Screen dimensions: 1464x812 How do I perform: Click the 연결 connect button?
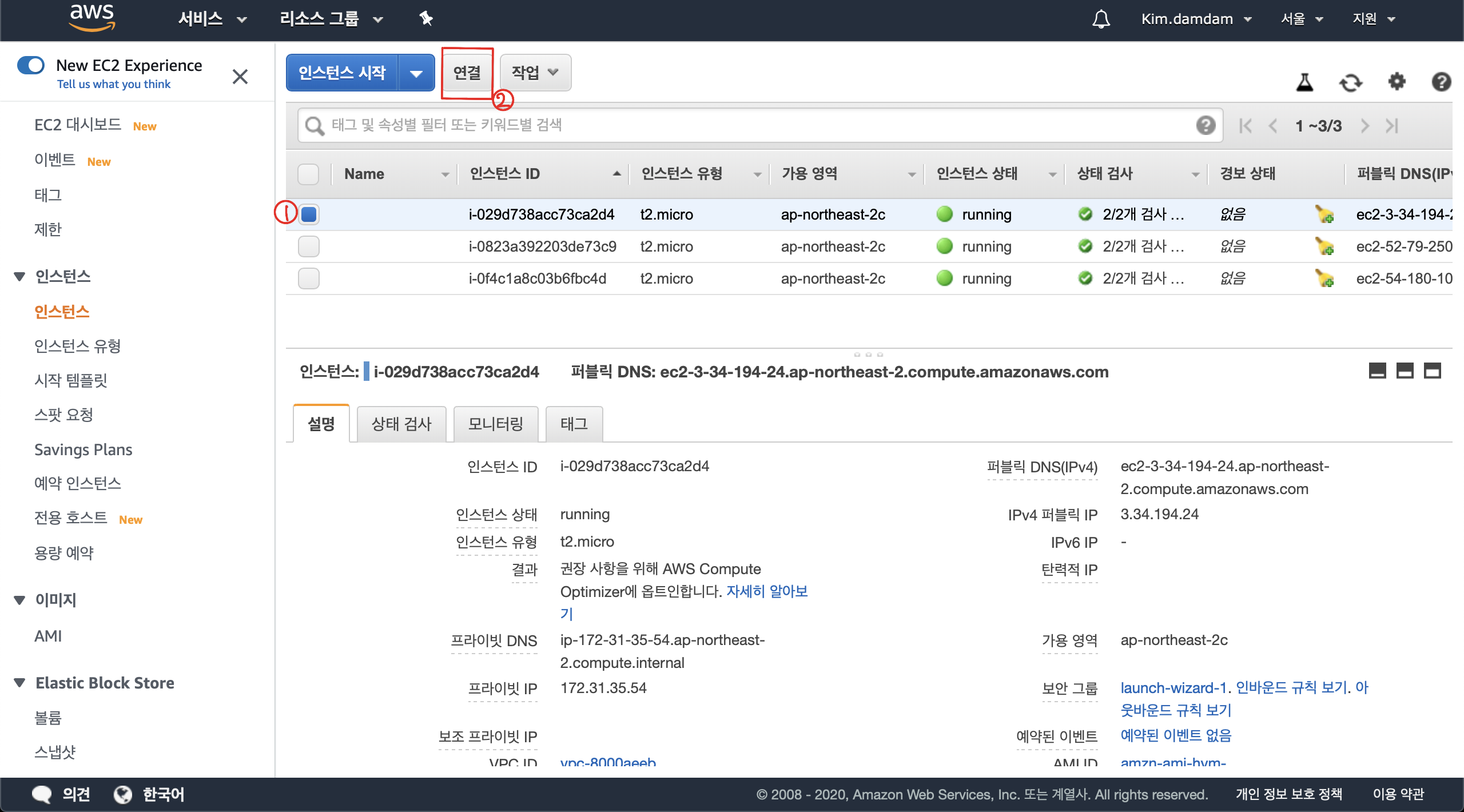[467, 73]
